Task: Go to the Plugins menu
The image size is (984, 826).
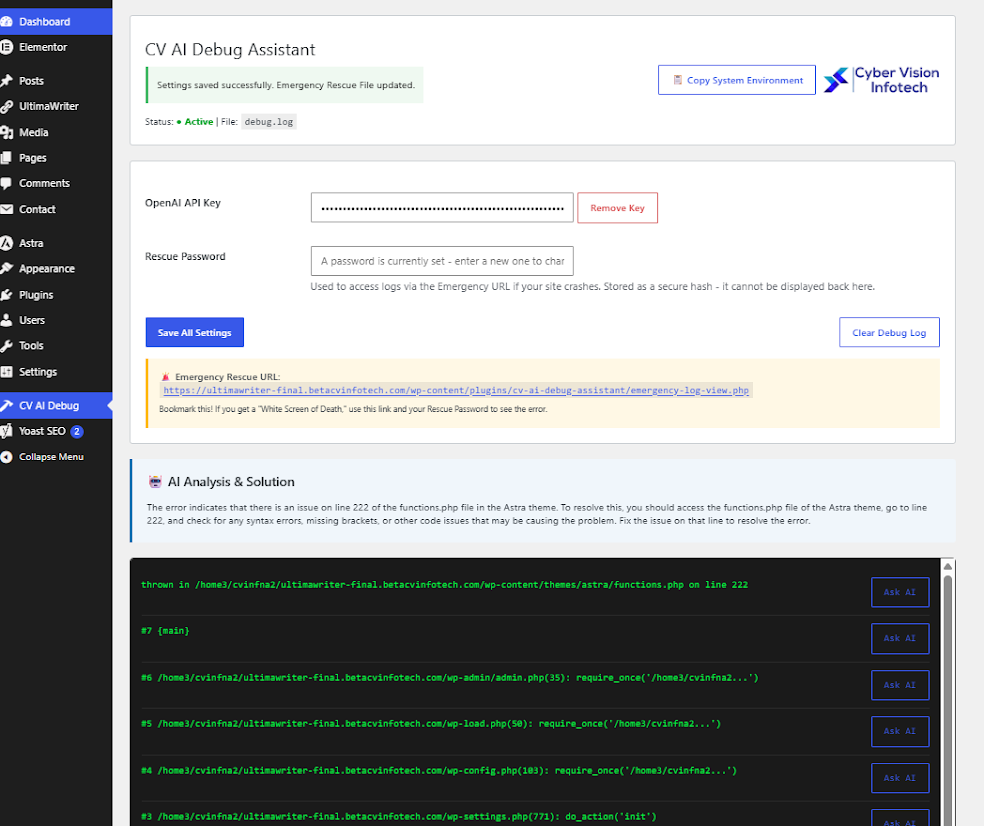Action: [56, 295]
